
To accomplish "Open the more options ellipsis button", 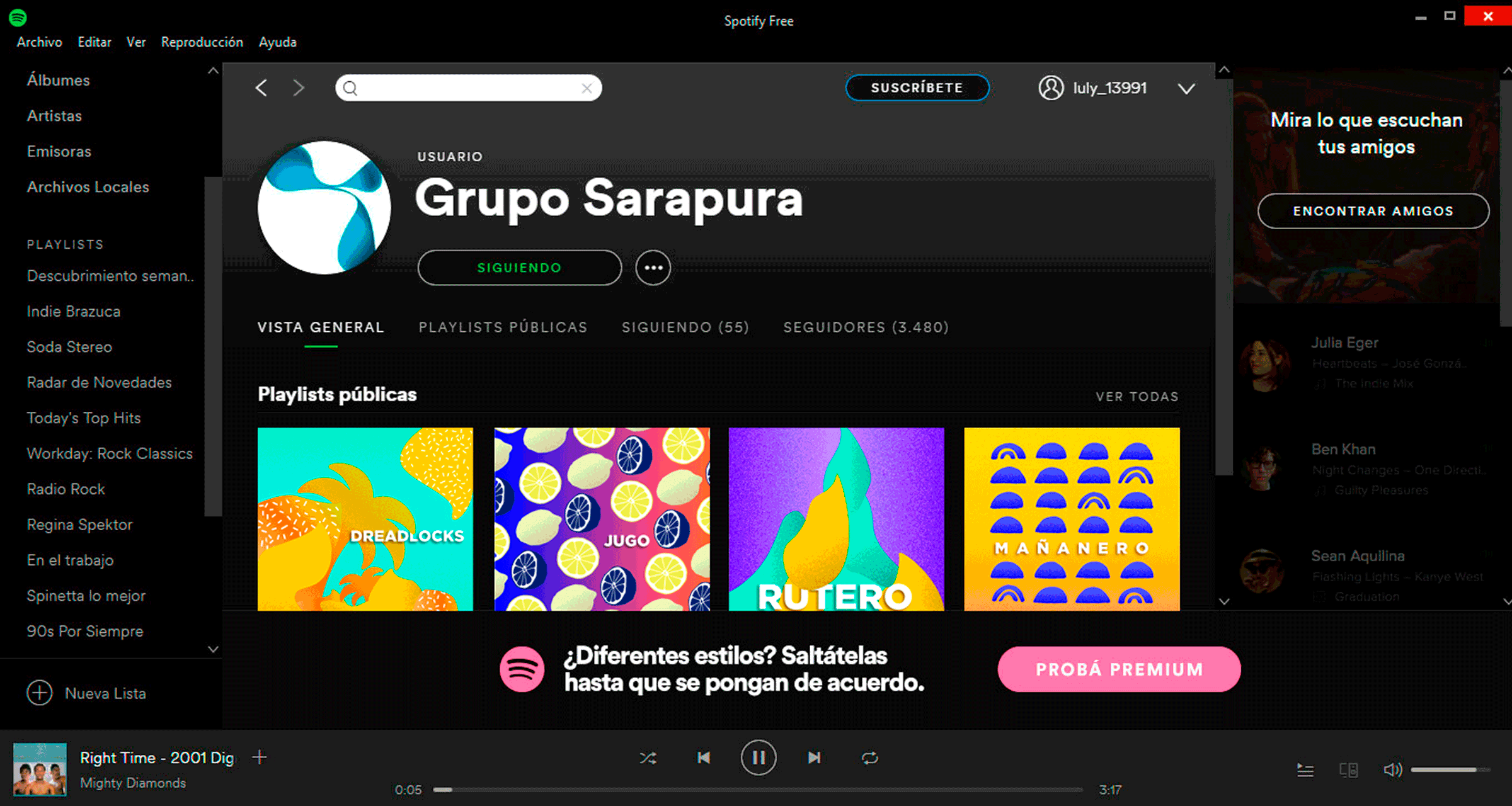I will pyautogui.click(x=653, y=268).
